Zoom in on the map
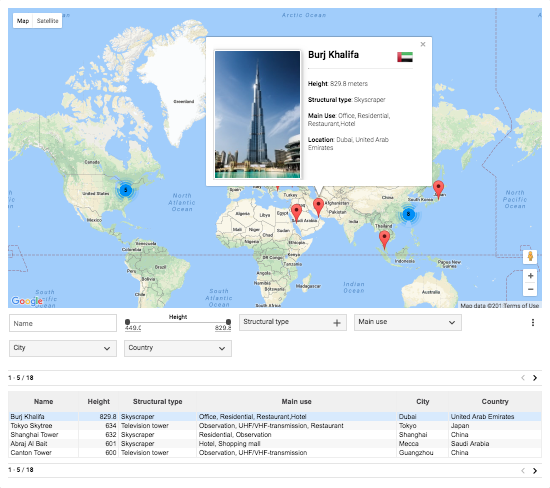550x488 pixels. [530, 276]
